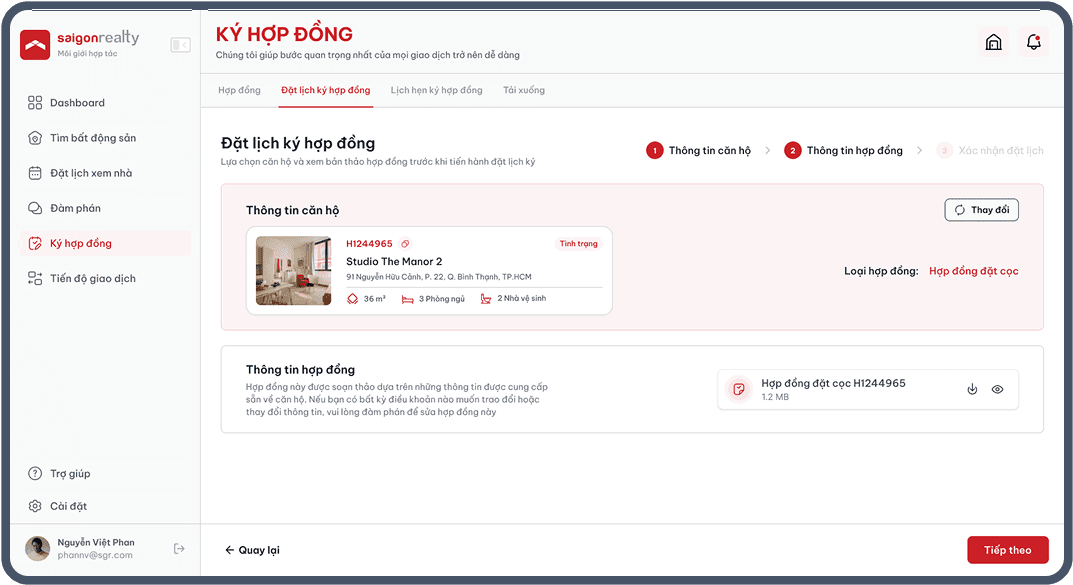Collapse the sidebar with the panel toggle icon
The image size is (1073, 585).
pos(181,45)
